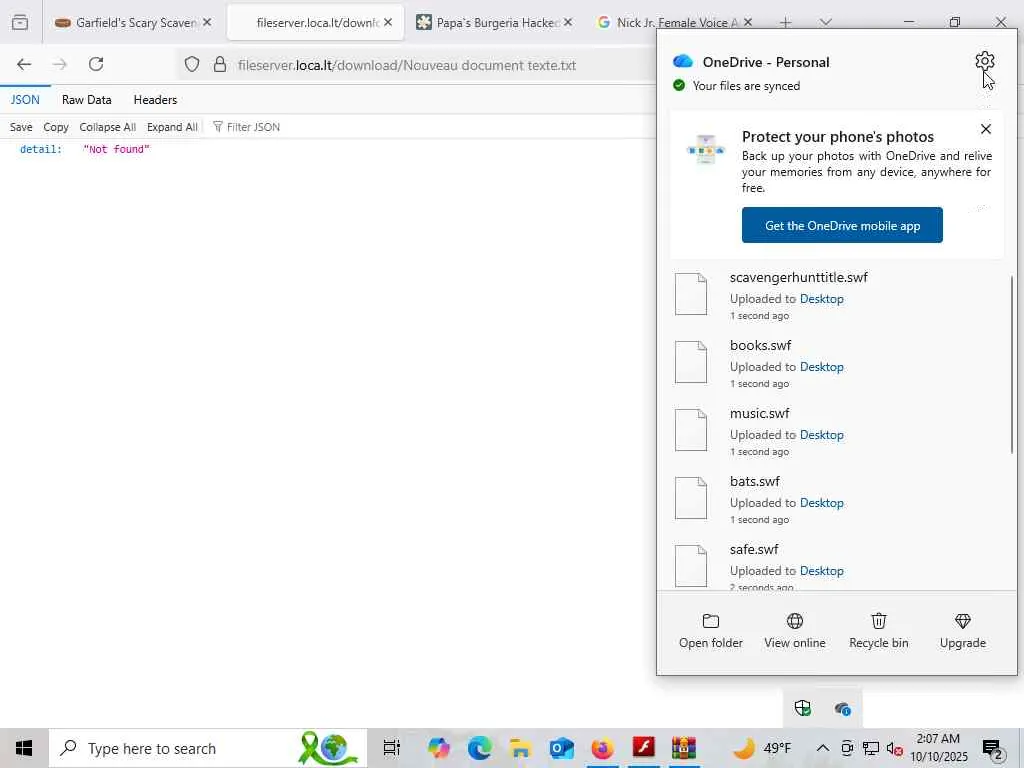Viewport: 1024px width, 768px height.
Task: Switch to the Raw Data tab
Action: point(86,99)
